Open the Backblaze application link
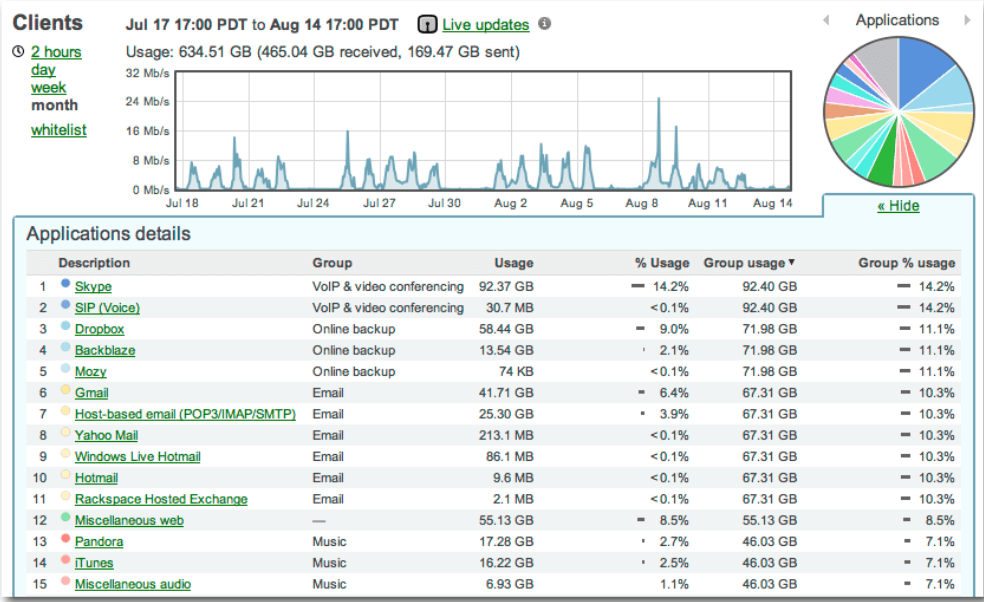This screenshot has height=602, width=984. pos(105,351)
